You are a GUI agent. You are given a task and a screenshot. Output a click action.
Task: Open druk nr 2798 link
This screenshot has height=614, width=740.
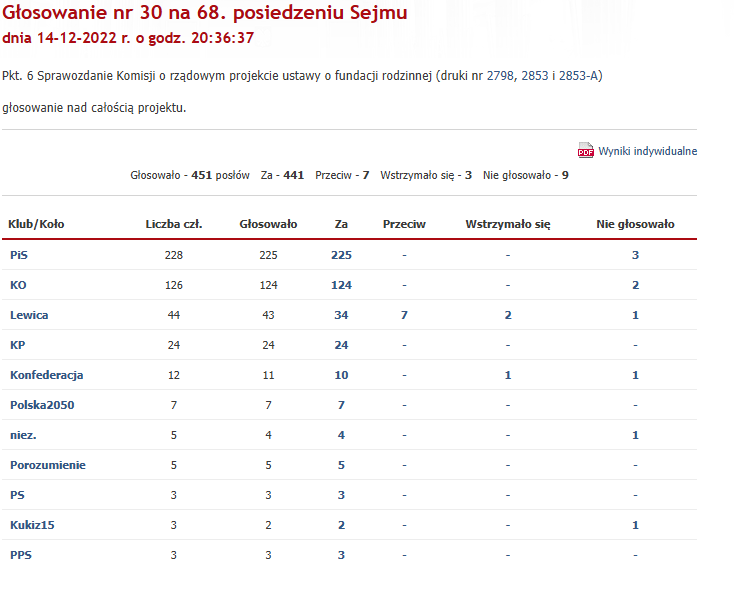click(x=500, y=76)
